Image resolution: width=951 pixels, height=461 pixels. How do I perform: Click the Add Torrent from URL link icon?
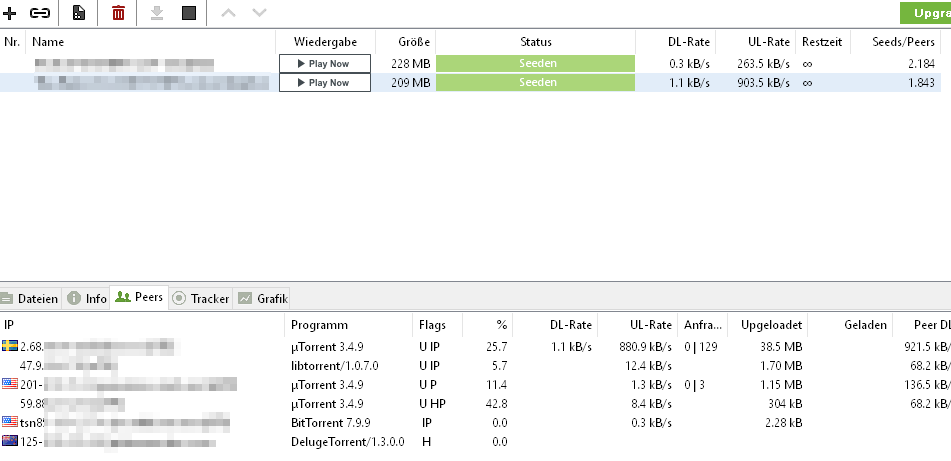pos(40,13)
